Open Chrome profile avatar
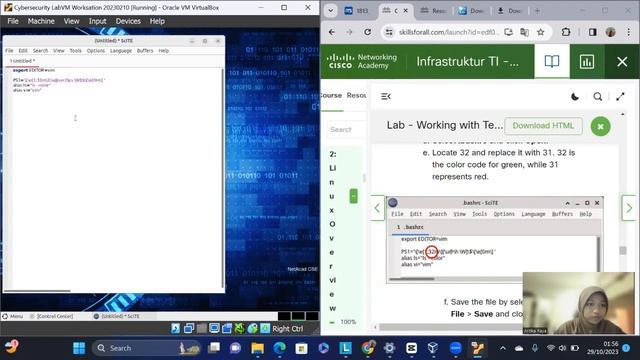 (611, 32)
